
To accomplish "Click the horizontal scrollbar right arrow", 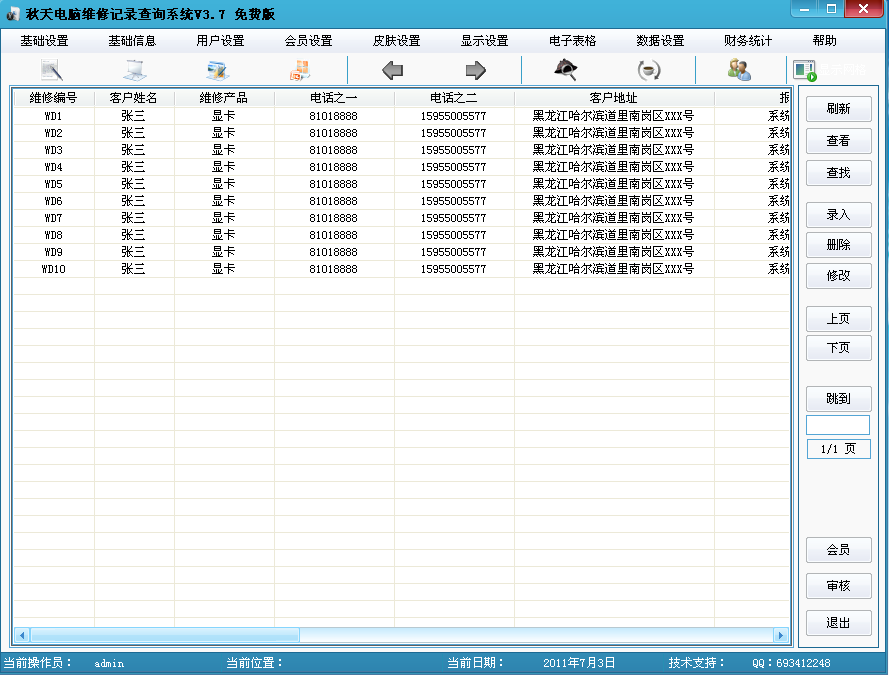I will point(781,635).
